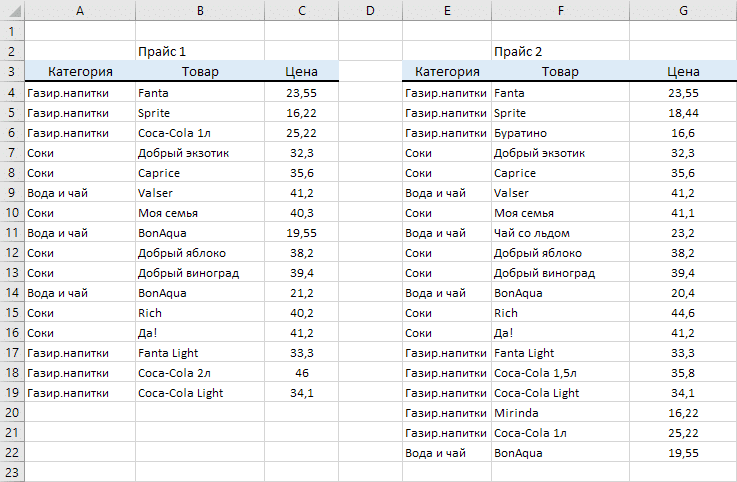The width and height of the screenshot is (737, 482).
Task: Click the price cell '40,3'
Action: (301, 213)
